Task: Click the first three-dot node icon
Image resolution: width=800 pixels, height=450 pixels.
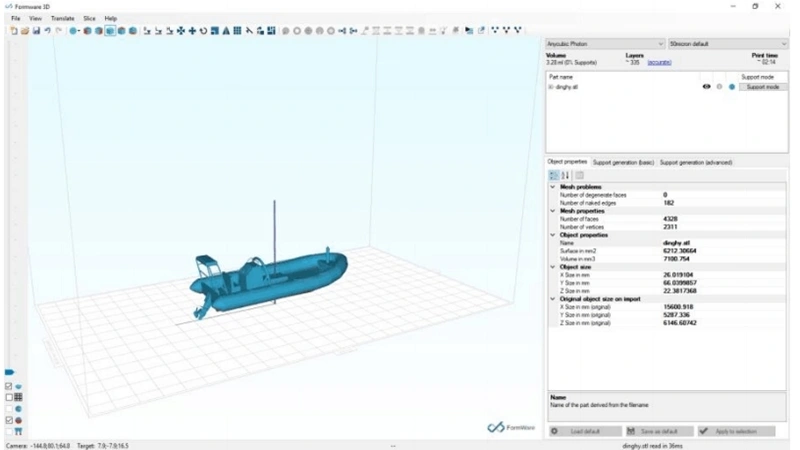Action: (x=495, y=31)
